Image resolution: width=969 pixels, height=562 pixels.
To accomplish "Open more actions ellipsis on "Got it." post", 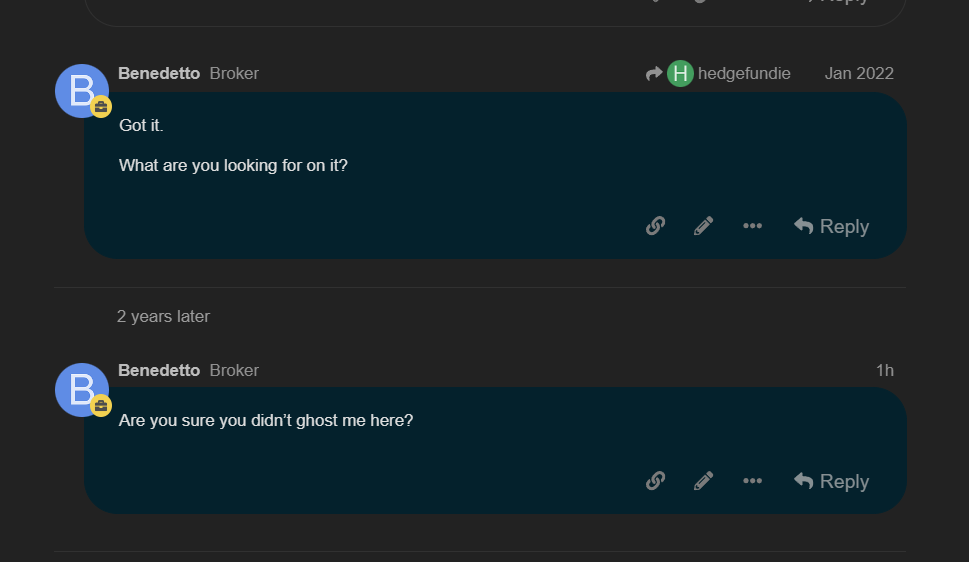I will click(752, 226).
